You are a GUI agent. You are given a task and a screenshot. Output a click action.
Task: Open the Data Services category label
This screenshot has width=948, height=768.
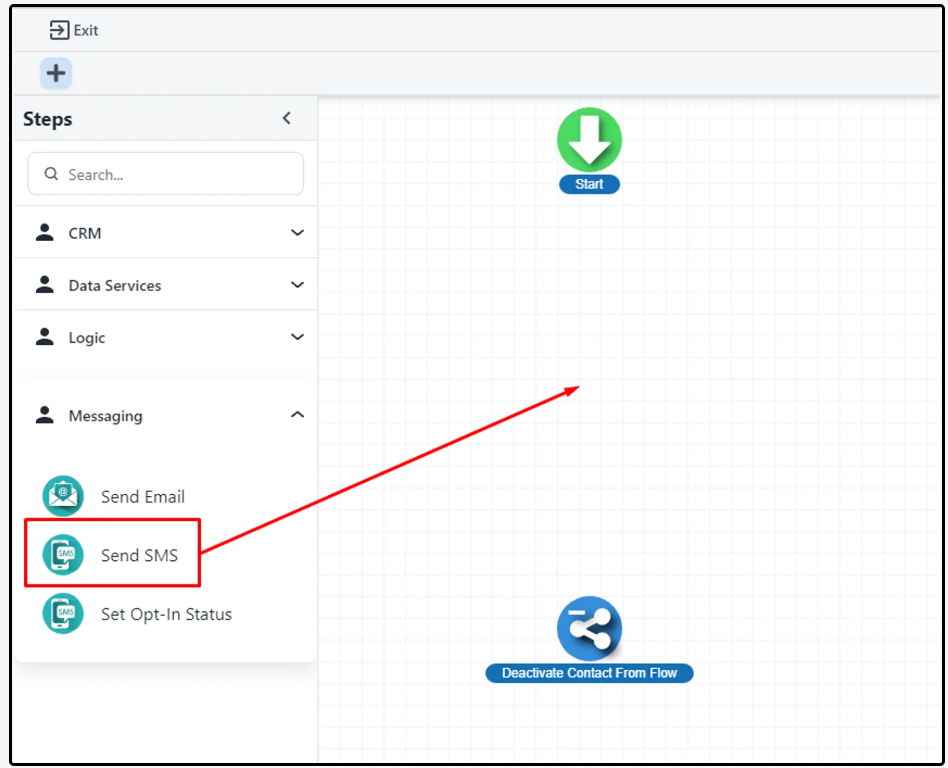[x=114, y=286]
